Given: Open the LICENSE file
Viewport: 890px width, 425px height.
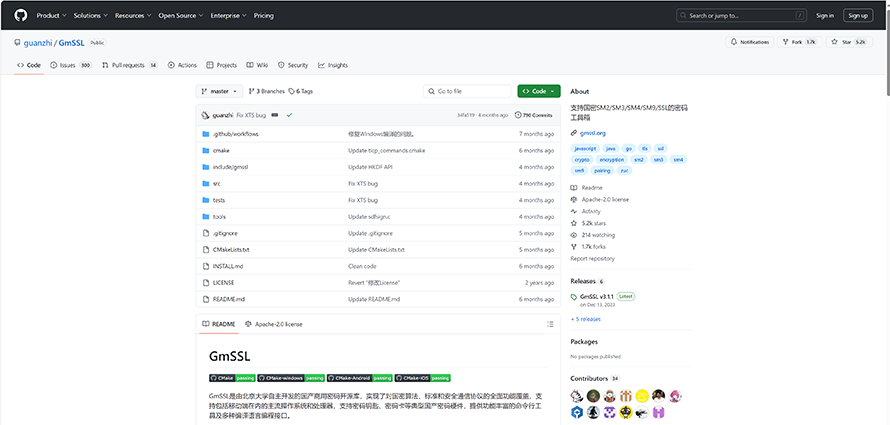Looking at the screenshot, I should [x=223, y=283].
